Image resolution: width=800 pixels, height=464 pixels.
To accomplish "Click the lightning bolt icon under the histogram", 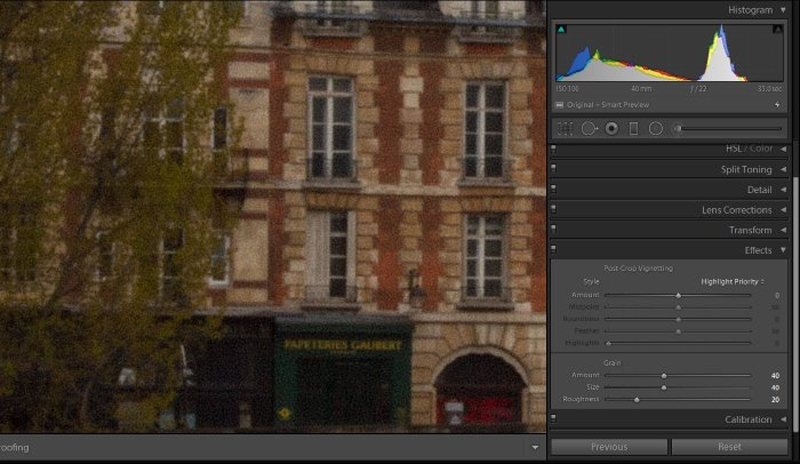I will (777, 104).
